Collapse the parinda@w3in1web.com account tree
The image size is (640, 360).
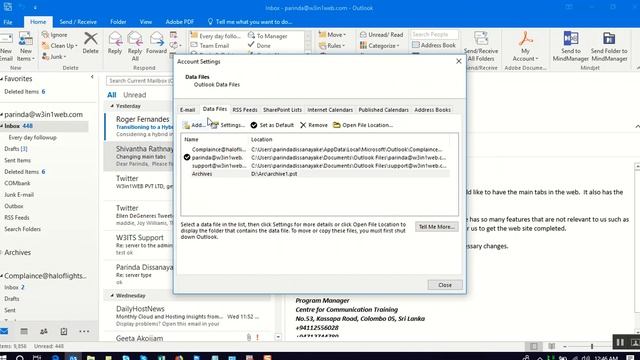tap(2, 115)
